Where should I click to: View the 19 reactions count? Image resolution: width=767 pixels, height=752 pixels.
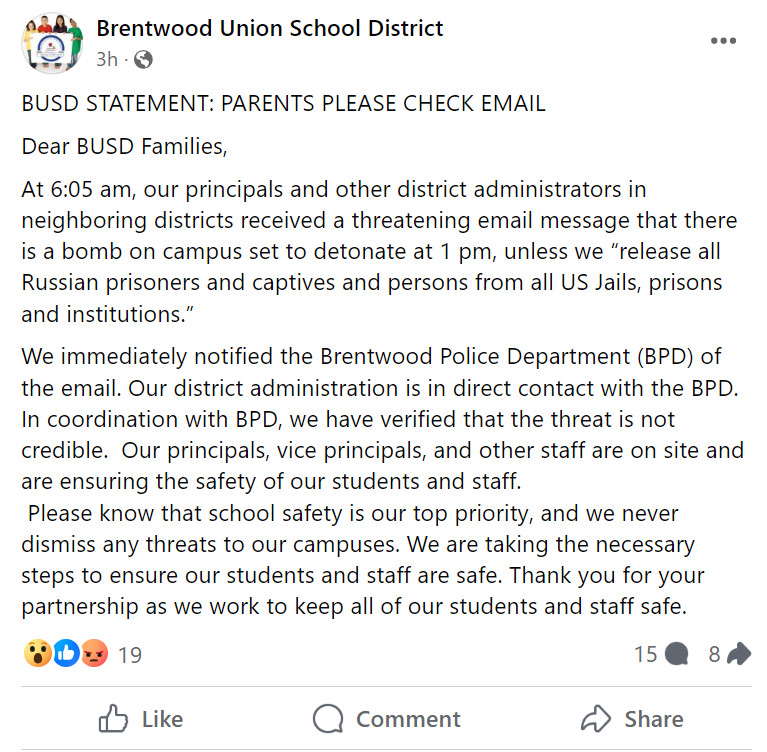[x=130, y=655]
